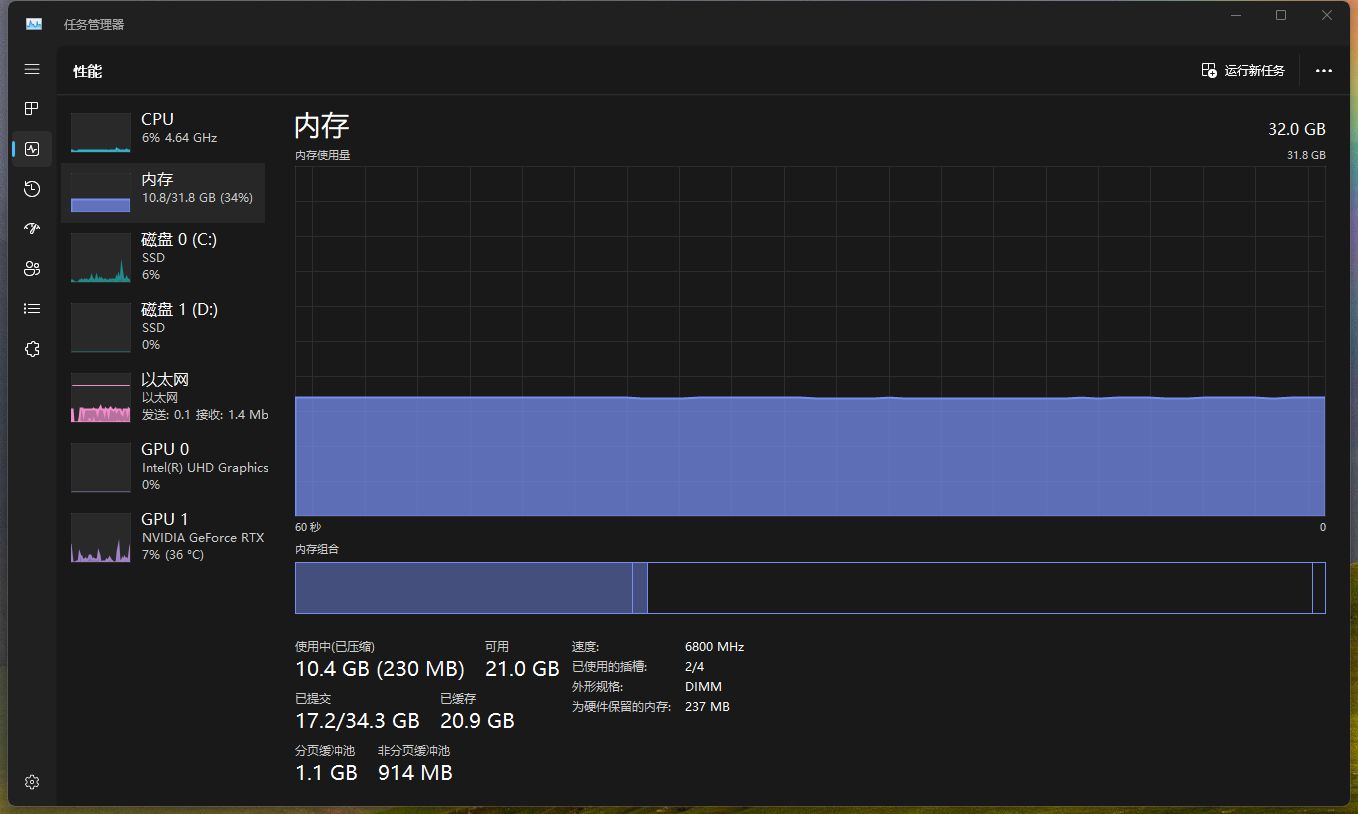
Task: Select GPU 1 NVIDIA GeForce entry
Action: pos(163,537)
